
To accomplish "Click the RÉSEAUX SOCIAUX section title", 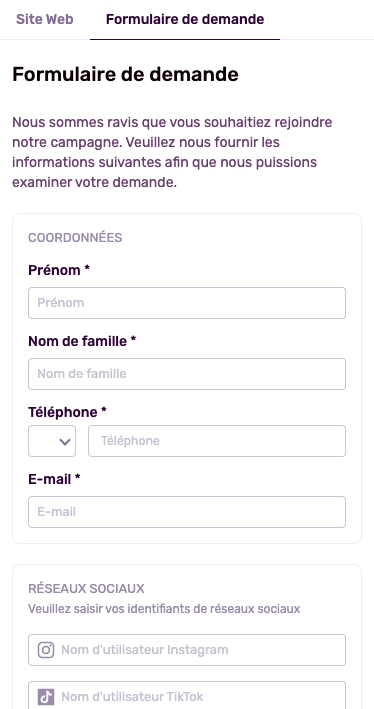I will [86, 589].
